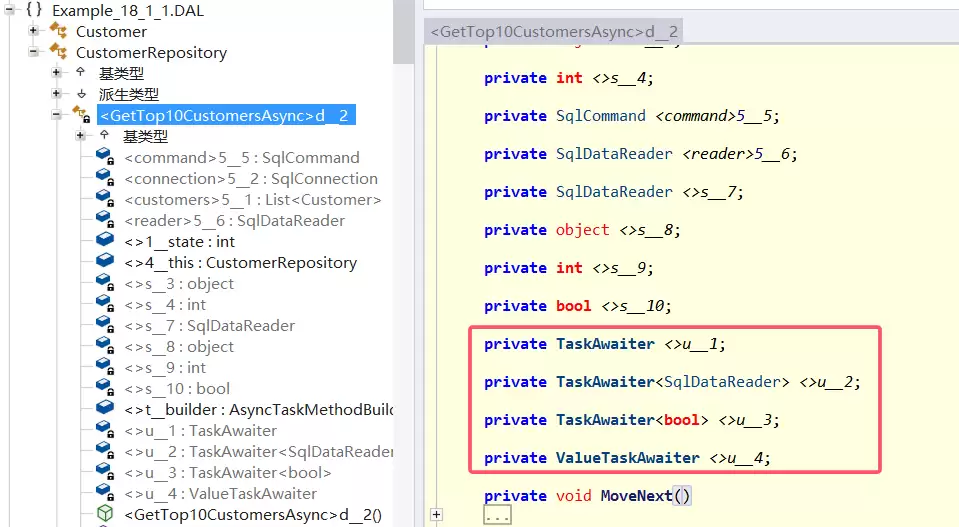
Task: Expand 基类型 under CustomerRepository
Action: click(x=56, y=72)
